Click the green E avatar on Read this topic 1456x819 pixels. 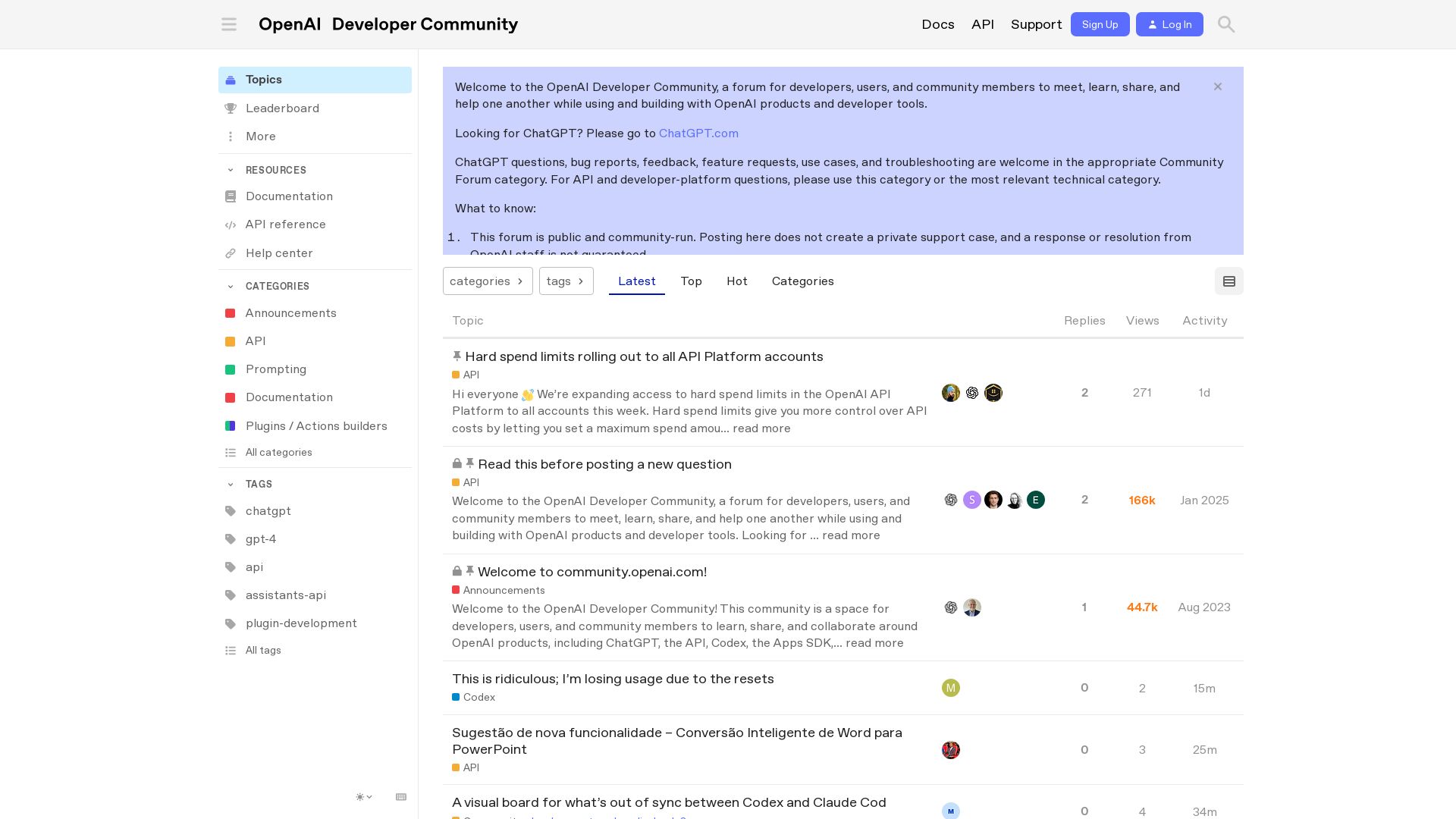(x=1036, y=500)
